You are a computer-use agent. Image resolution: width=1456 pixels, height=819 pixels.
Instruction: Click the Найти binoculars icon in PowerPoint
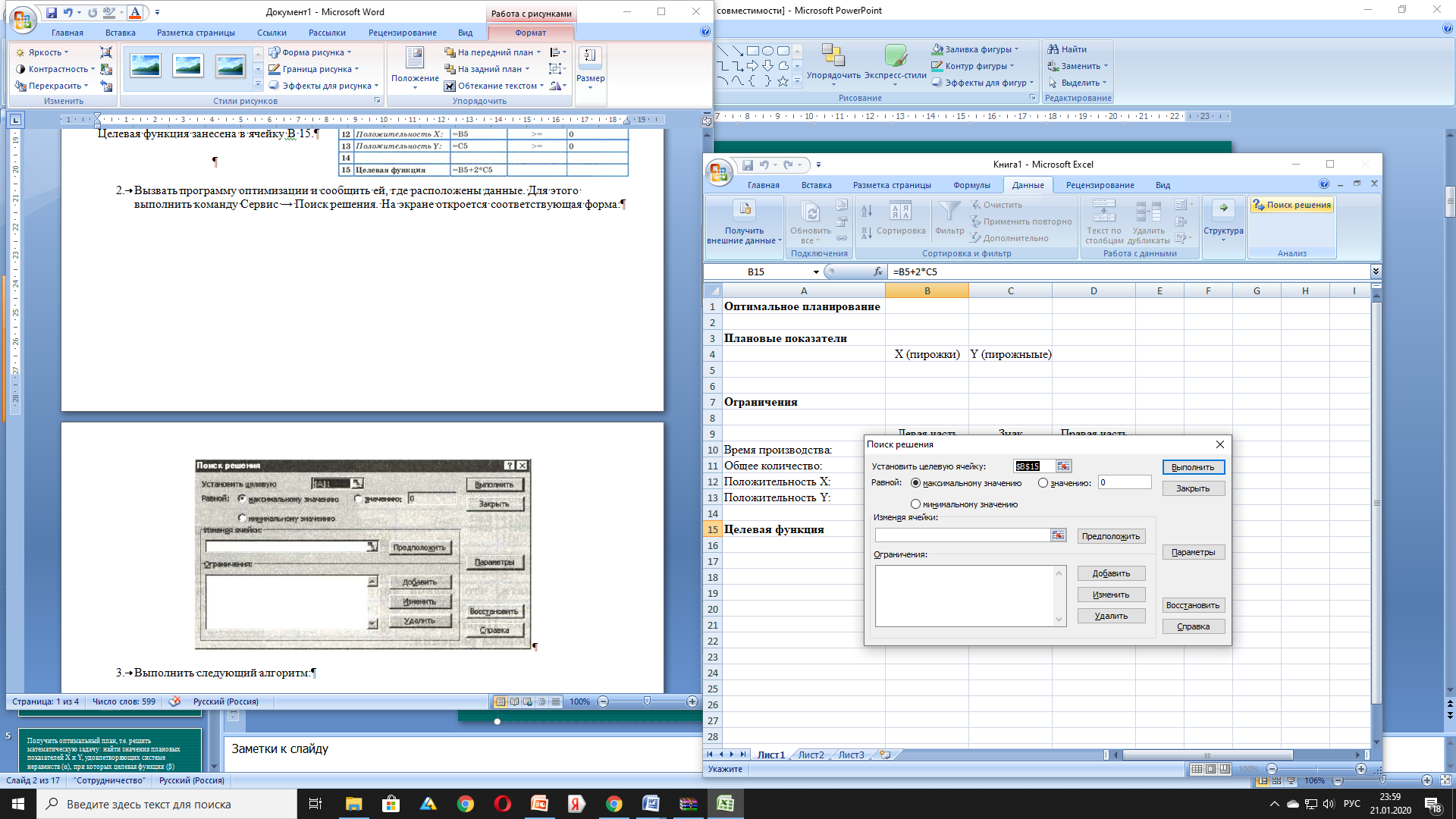point(1053,49)
